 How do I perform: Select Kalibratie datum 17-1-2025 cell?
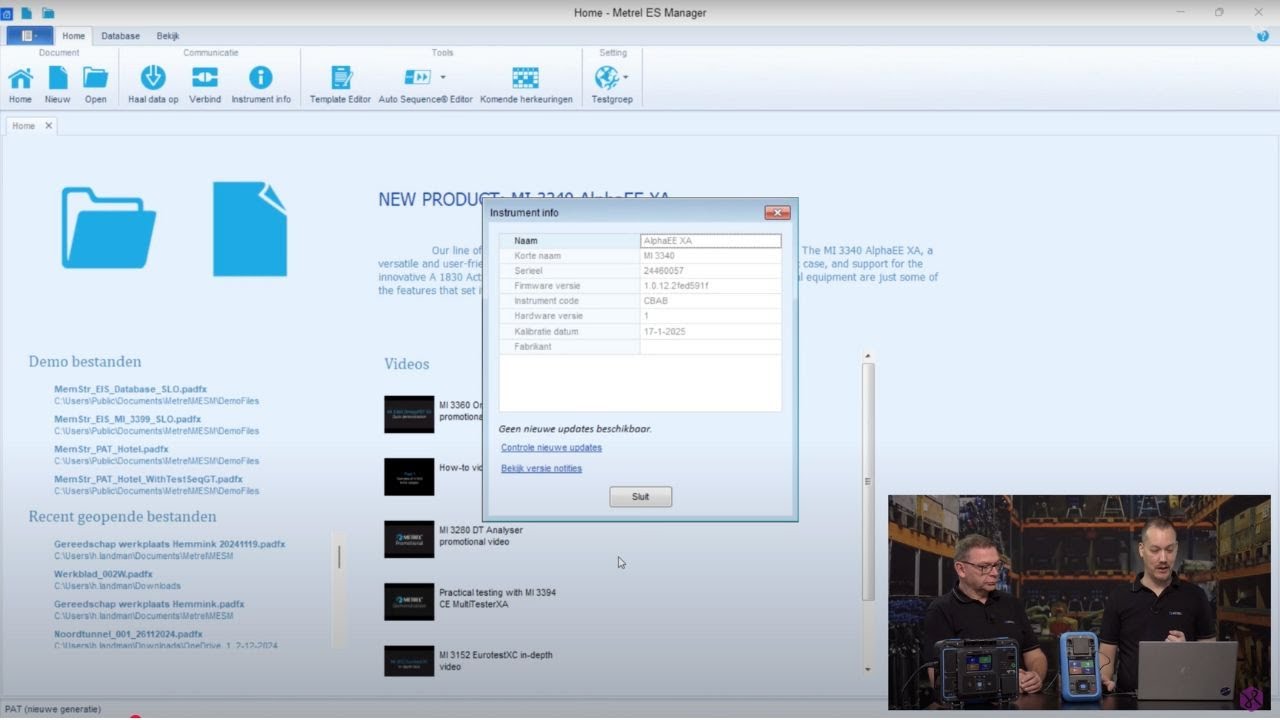(710, 331)
